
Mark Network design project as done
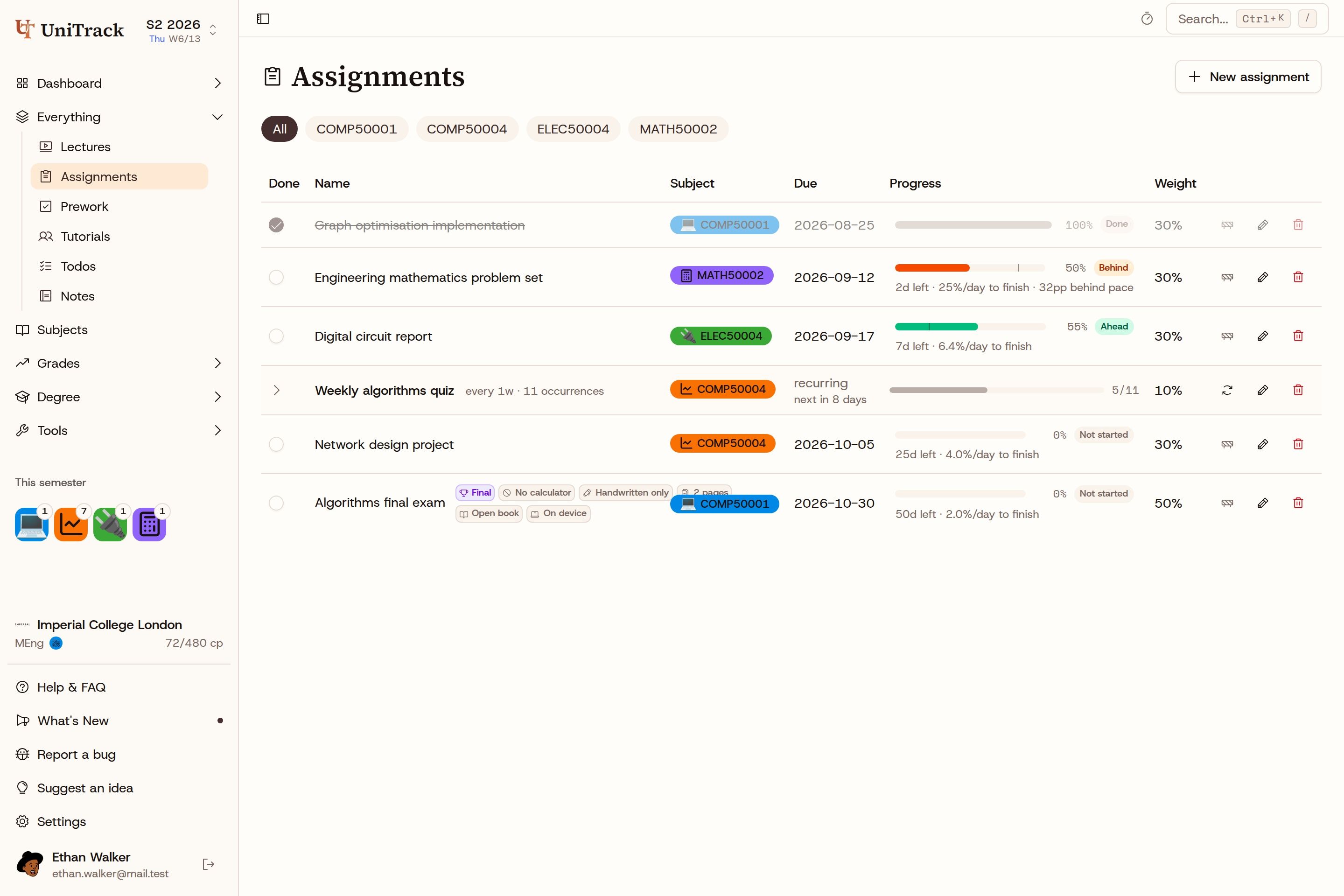[276, 445]
